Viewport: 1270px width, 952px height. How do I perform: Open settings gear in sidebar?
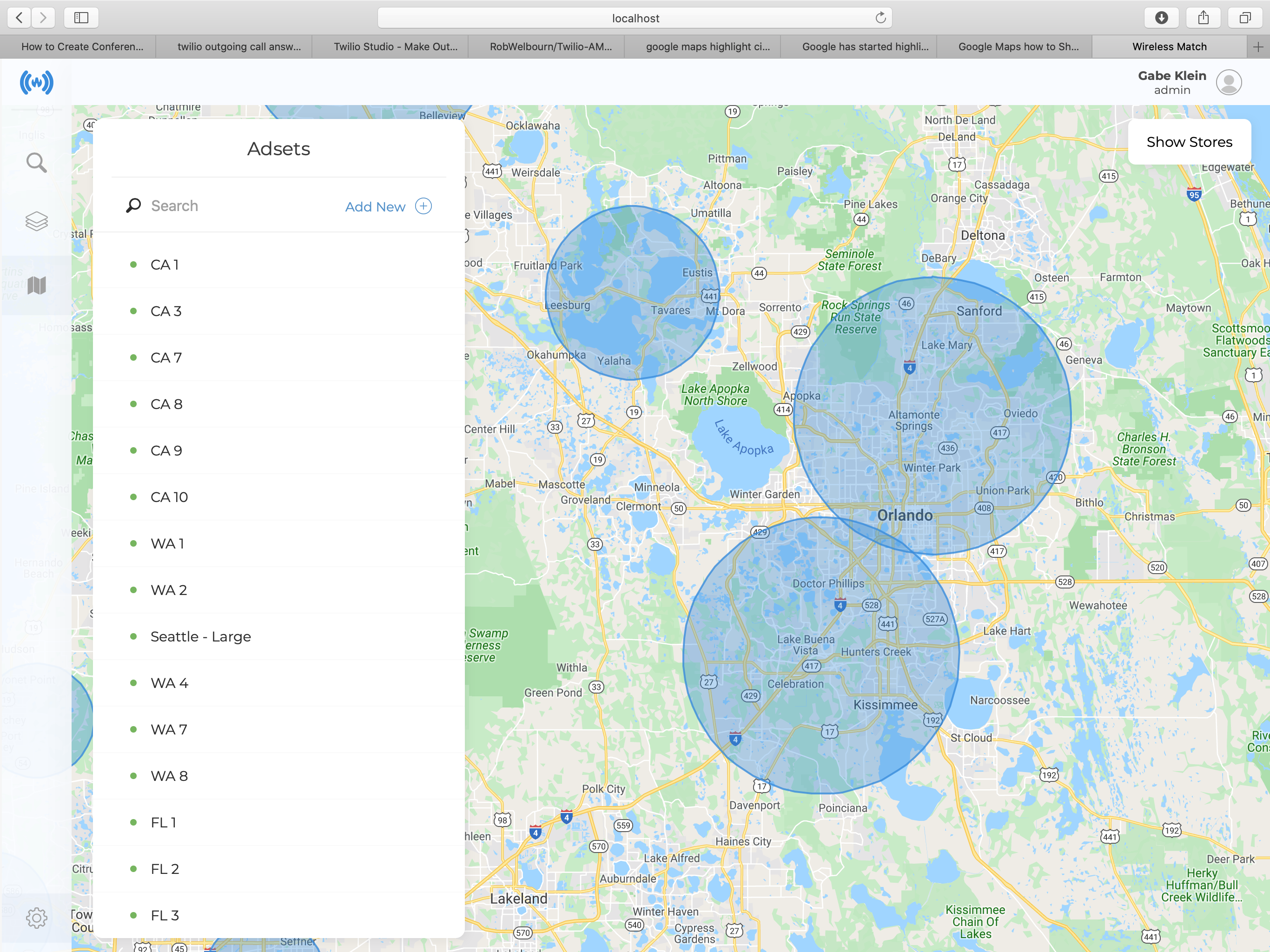point(36,918)
